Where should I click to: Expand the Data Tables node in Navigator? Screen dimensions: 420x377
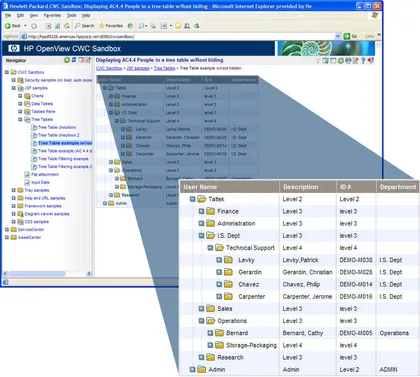pyautogui.click(x=20, y=104)
